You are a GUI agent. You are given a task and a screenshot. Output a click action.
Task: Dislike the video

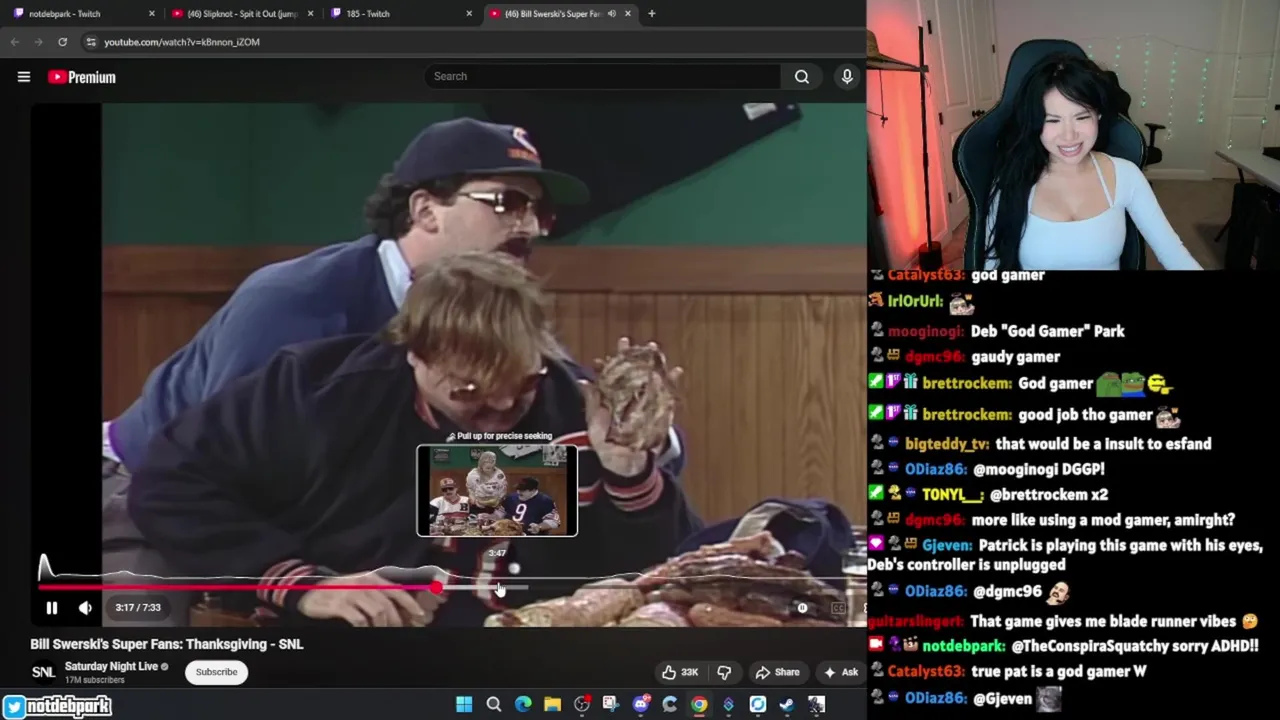point(724,672)
